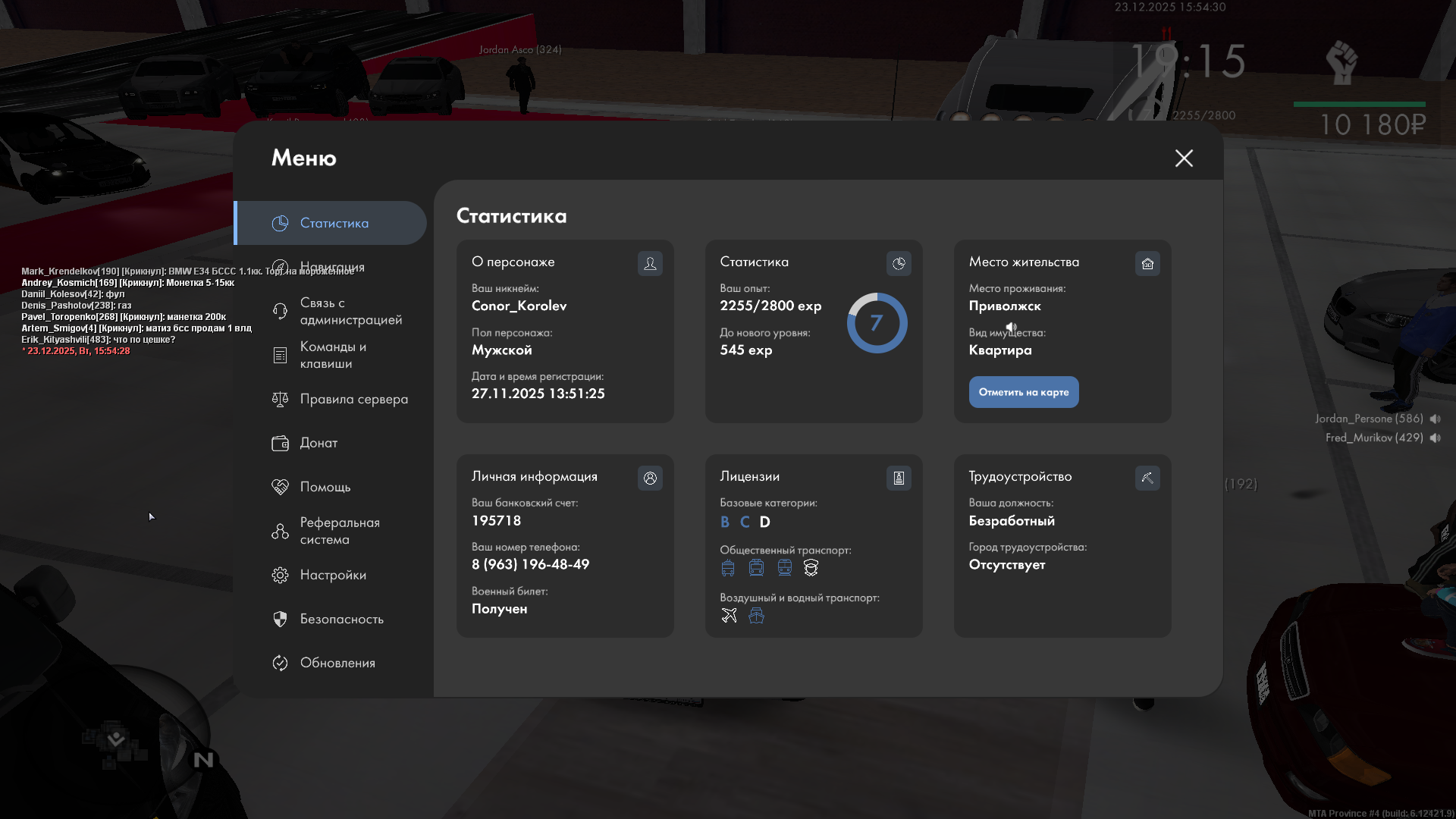This screenshot has width=1456, height=819.
Task: Click the house icon in Место жительства card
Action: (x=1147, y=263)
